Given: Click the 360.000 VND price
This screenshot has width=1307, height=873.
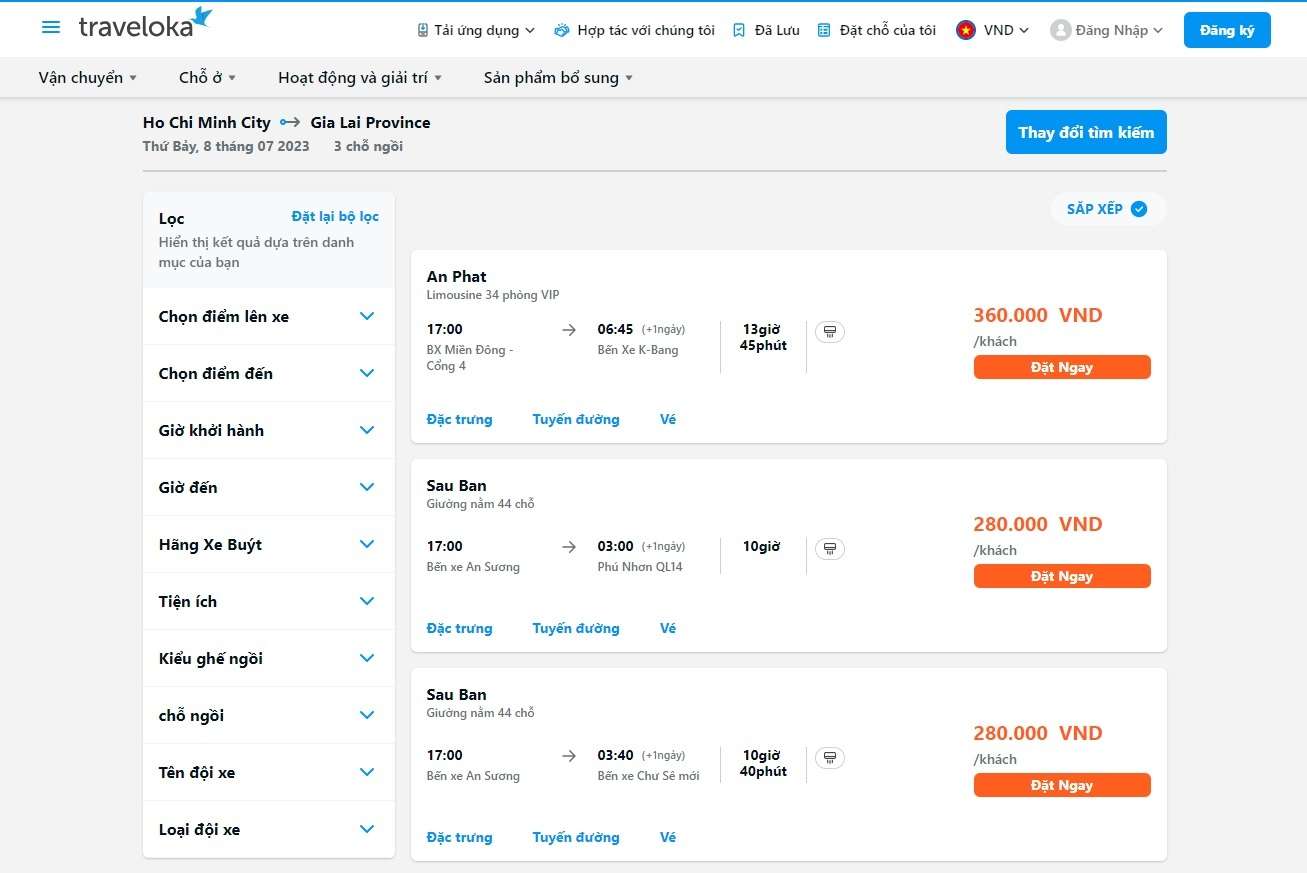Looking at the screenshot, I should click(x=1038, y=315).
